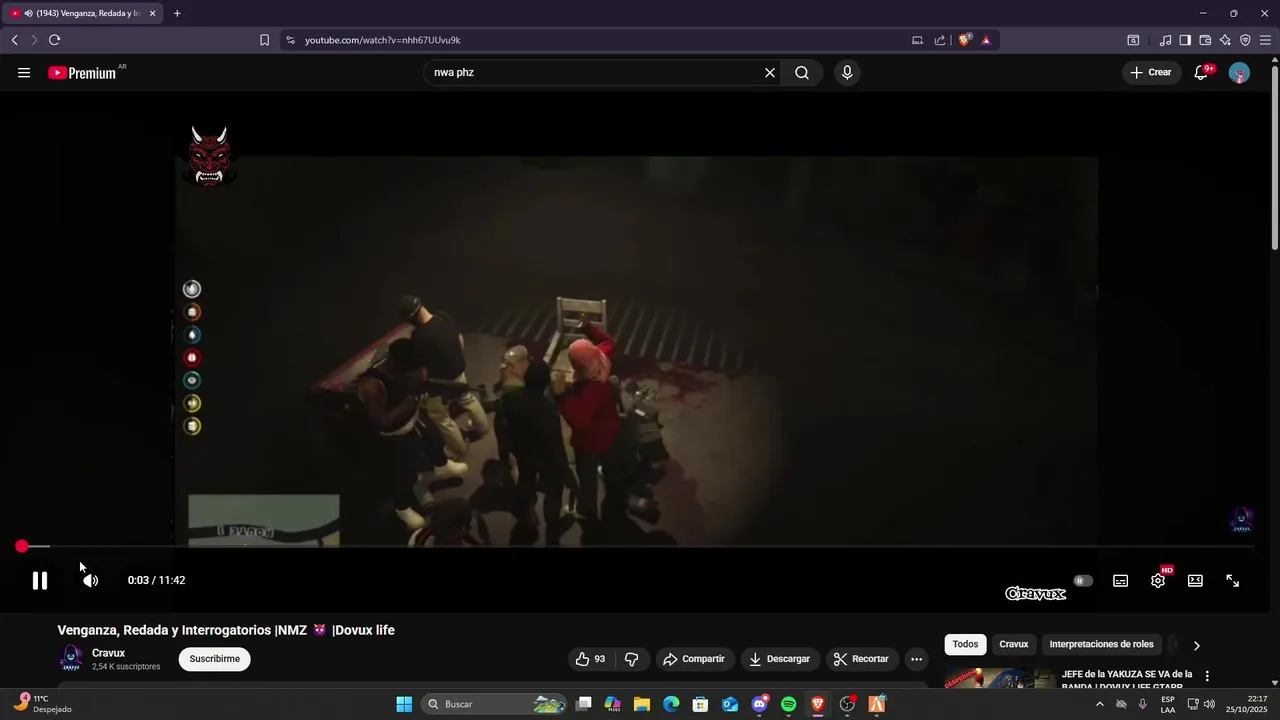
Task: Open the Brave main menu
Action: point(1265,40)
